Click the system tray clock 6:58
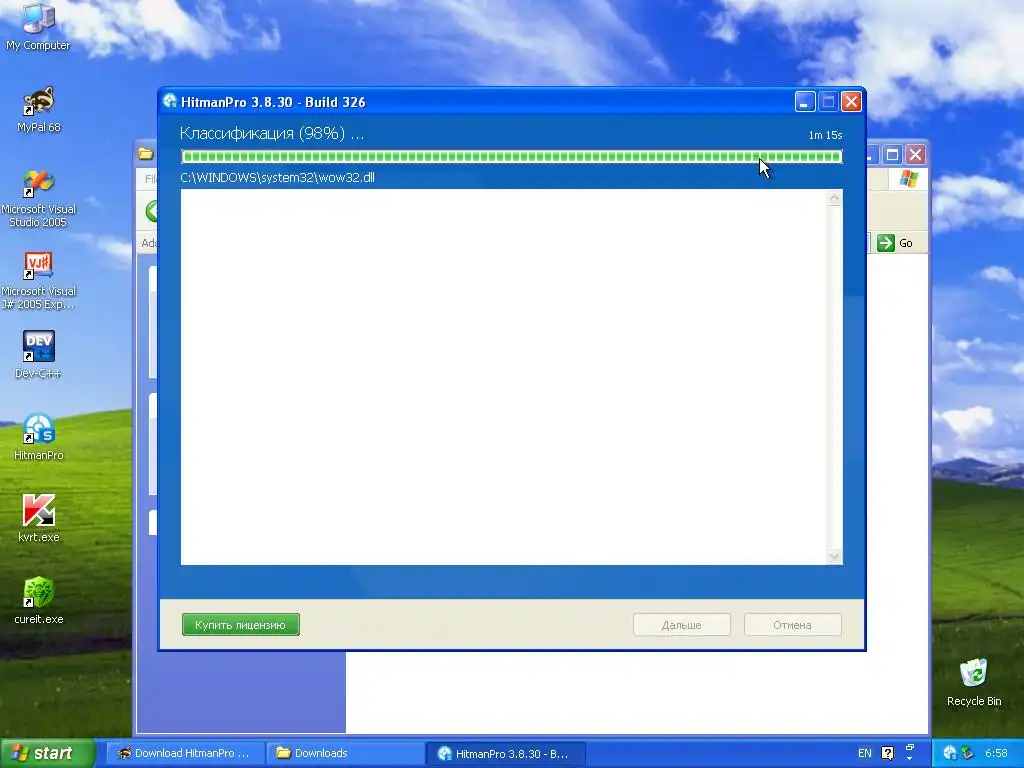 [x=996, y=753]
